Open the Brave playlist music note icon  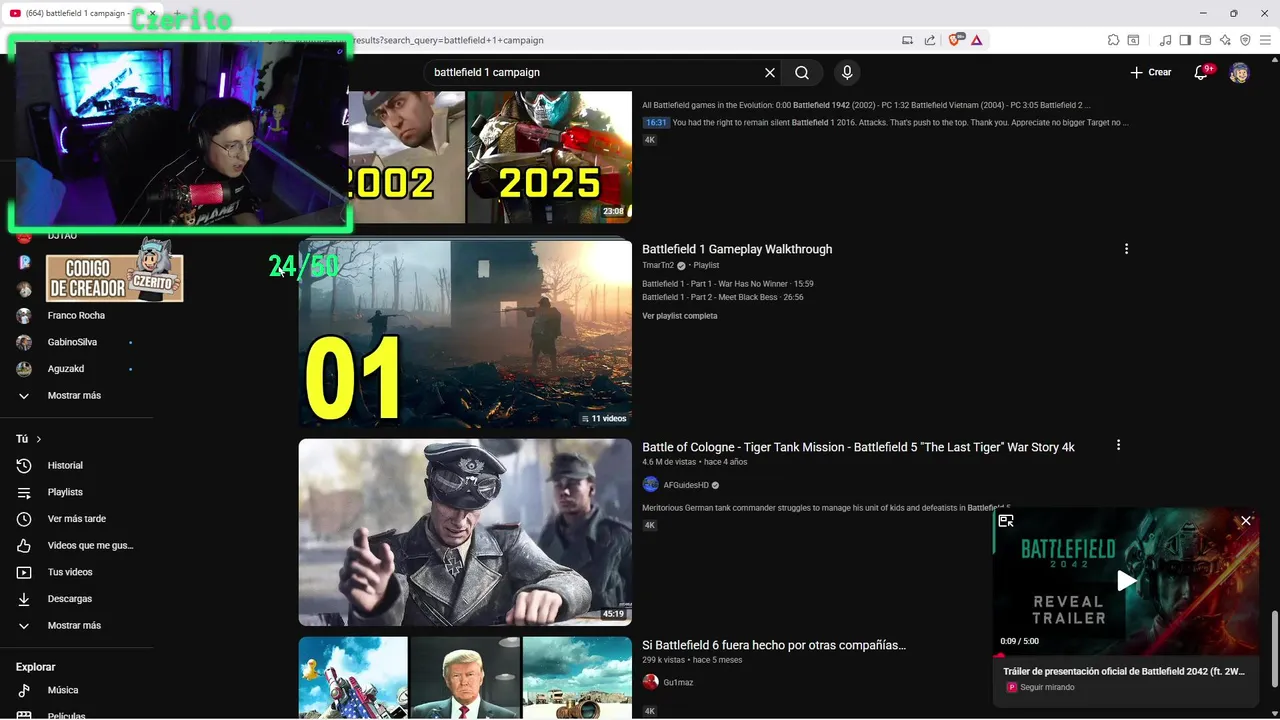click(1165, 40)
